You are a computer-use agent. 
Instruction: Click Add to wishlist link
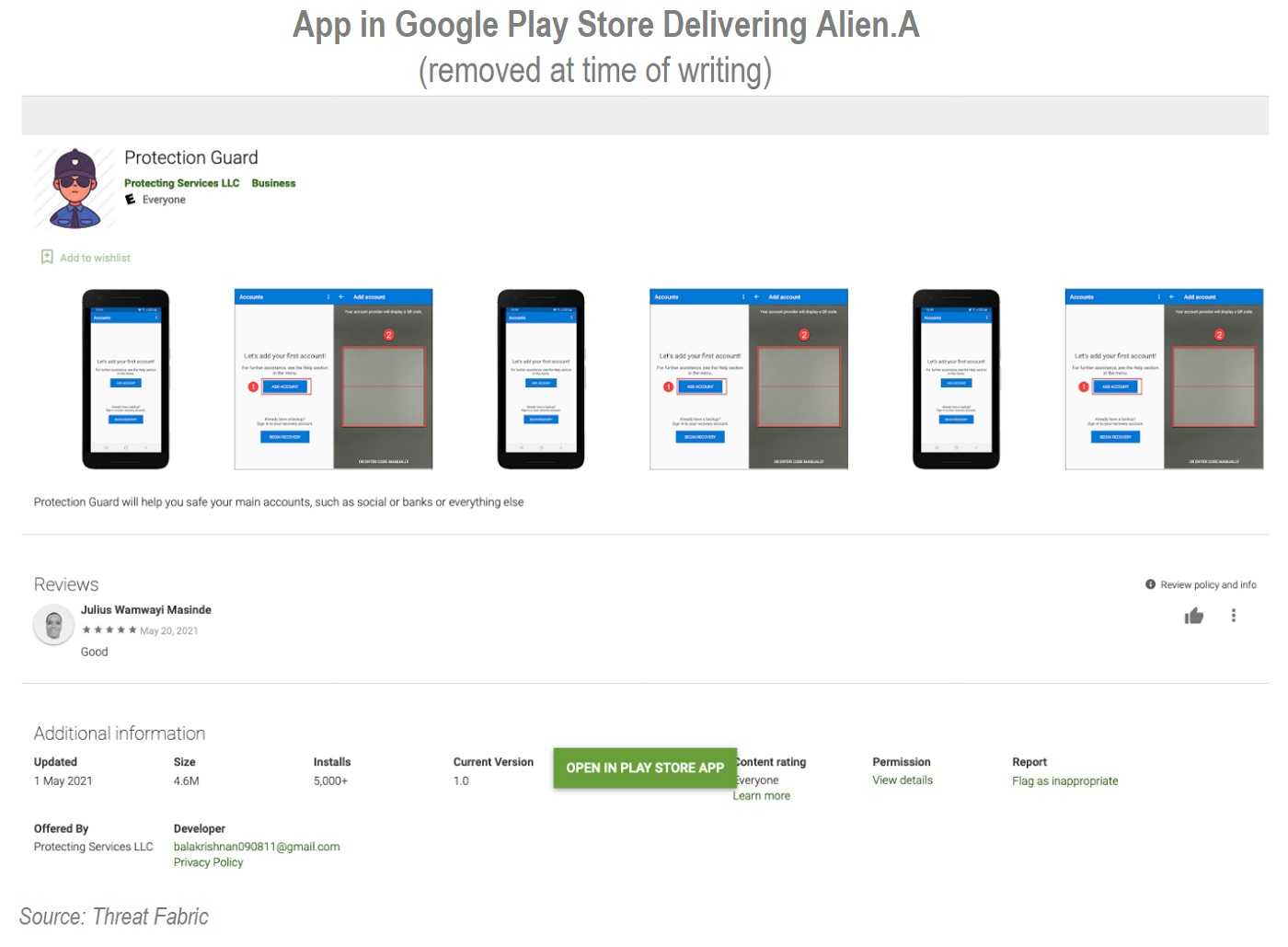[x=95, y=258]
